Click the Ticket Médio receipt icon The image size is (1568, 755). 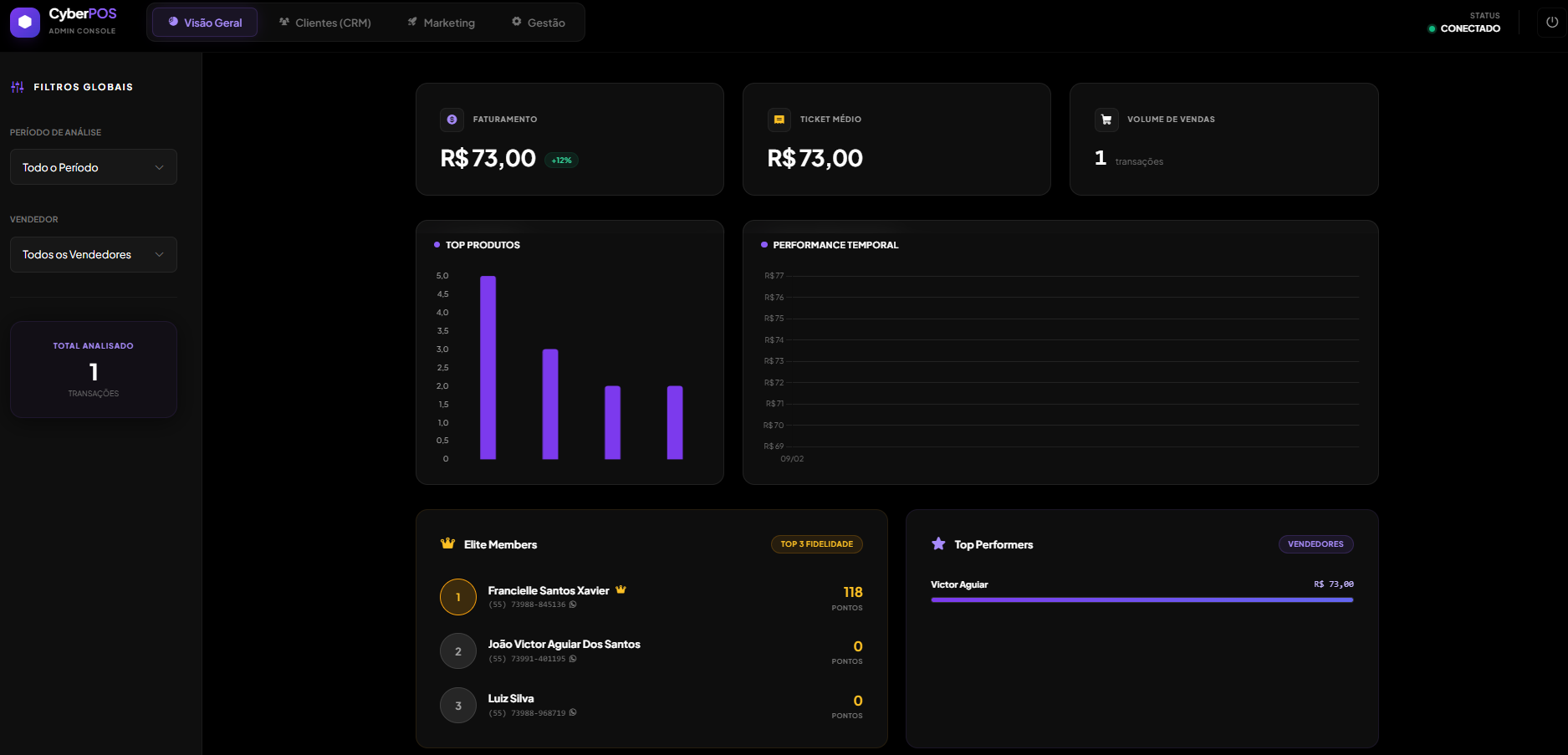[779, 120]
